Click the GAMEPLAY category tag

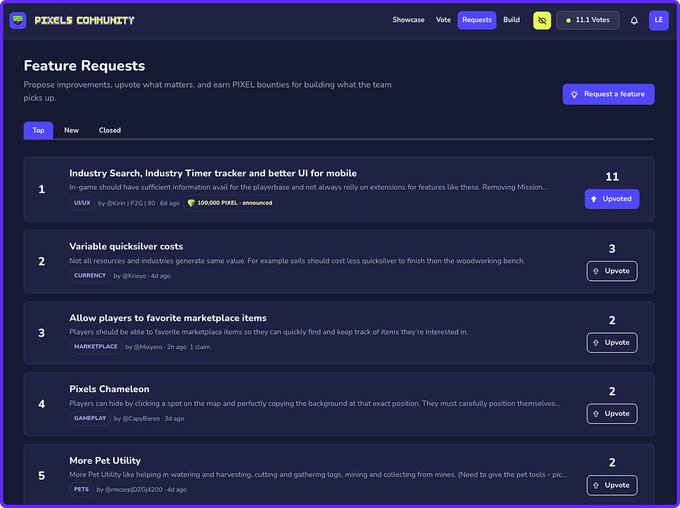(x=90, y=418)
